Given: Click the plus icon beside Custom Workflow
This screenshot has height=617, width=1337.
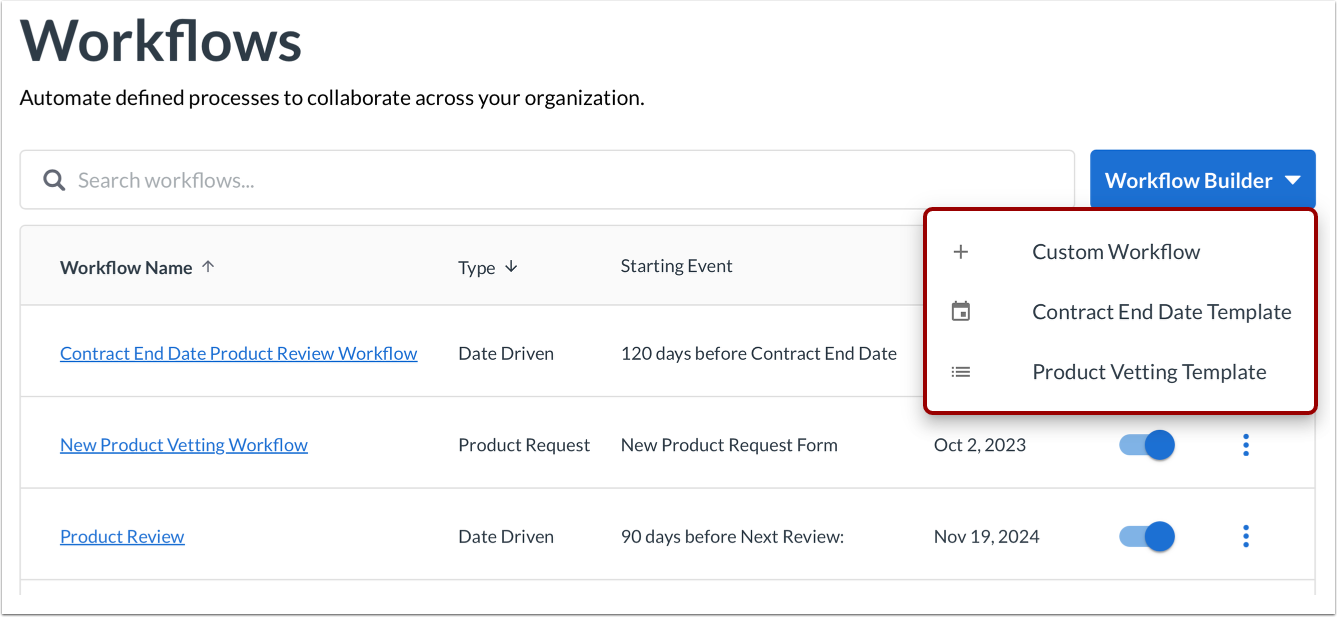Looking at the screenshot, I should point(960,252).
